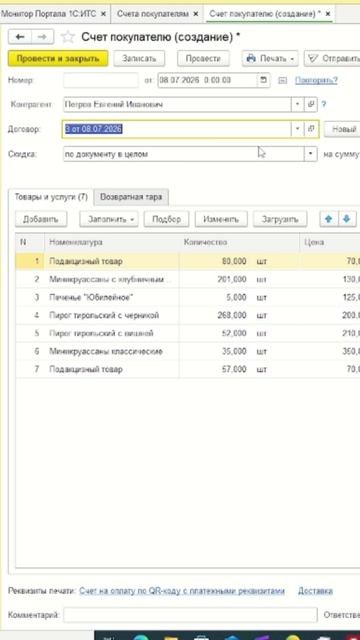Viewport: 360px width, 640px height.
Task: Select the Миникруассаны классические row
Action: coord(188,351)
